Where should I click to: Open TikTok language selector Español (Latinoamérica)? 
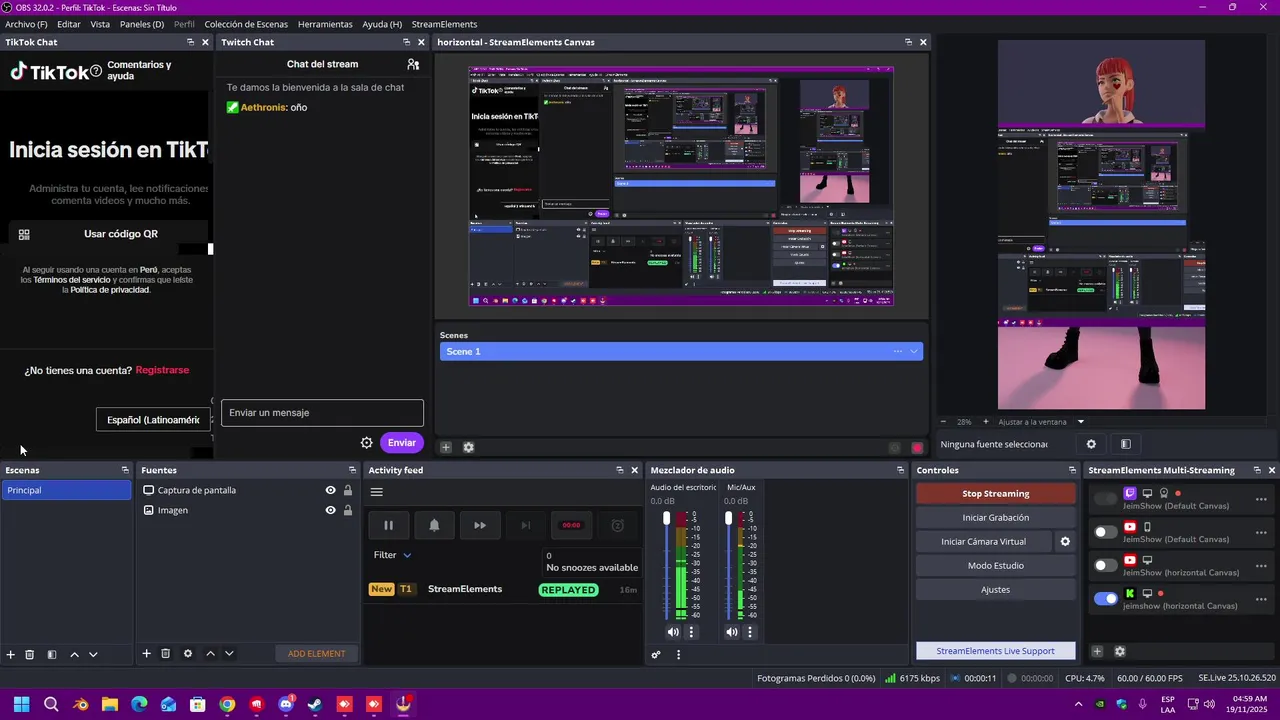pyautogui.click(x=153, y=420)
